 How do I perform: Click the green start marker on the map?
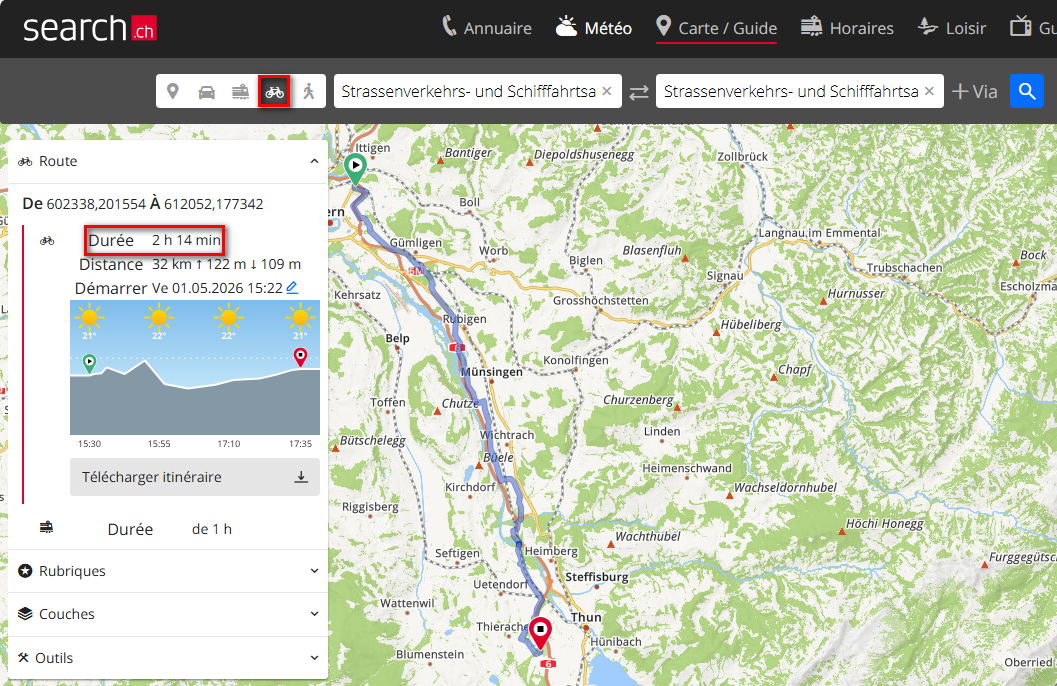(355, 168)
